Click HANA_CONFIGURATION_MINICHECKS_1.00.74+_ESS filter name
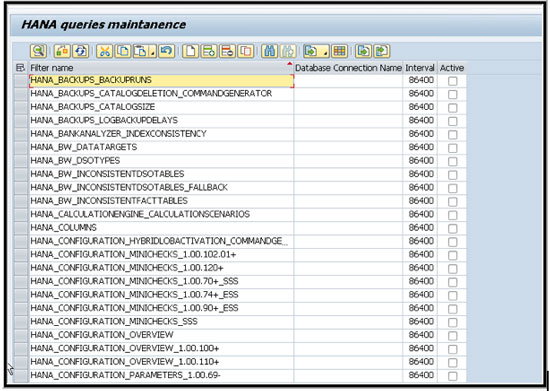Viewport: 550px width, 391px height. (134, 295)
